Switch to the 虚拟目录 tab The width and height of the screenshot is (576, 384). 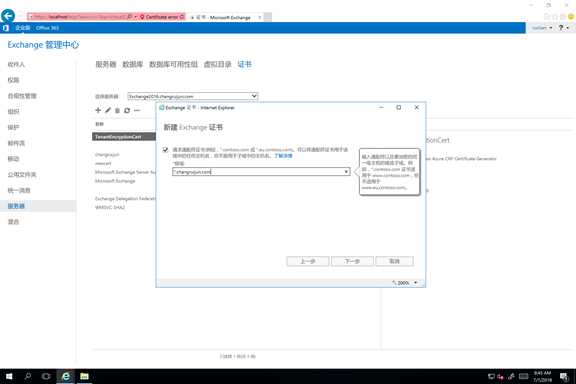pyautogui.click(x=217, y=64)
